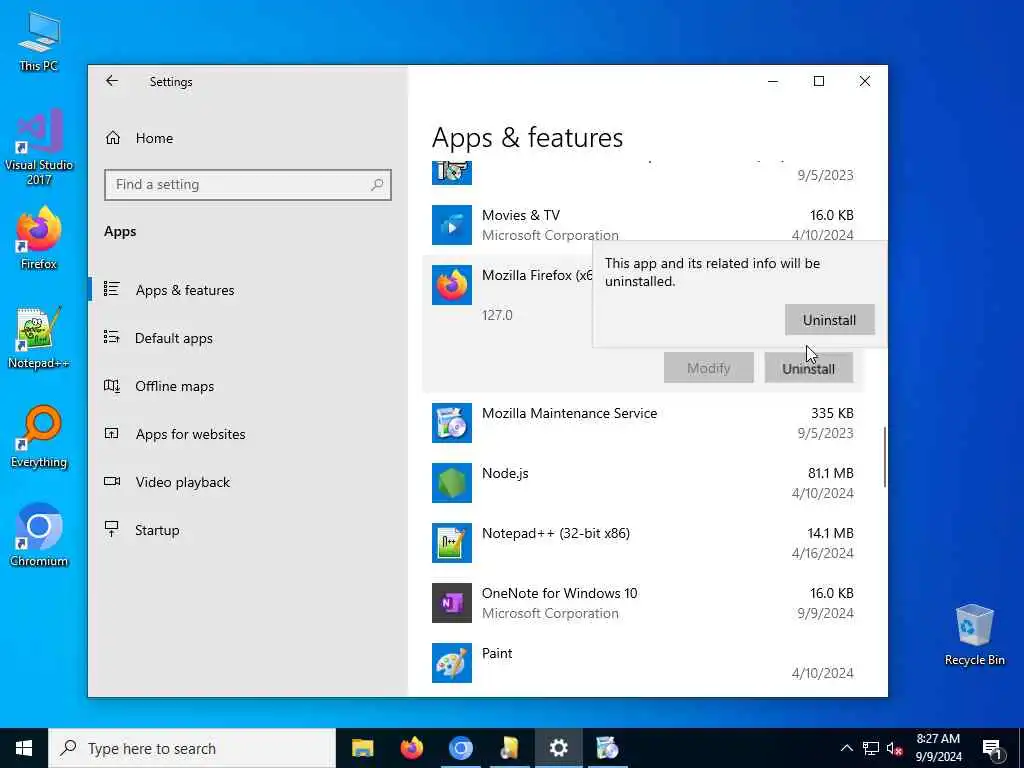Select the Everything desktop shortcut
The width and height of the screenshot is (1024, 768).
tap(39, 437)
